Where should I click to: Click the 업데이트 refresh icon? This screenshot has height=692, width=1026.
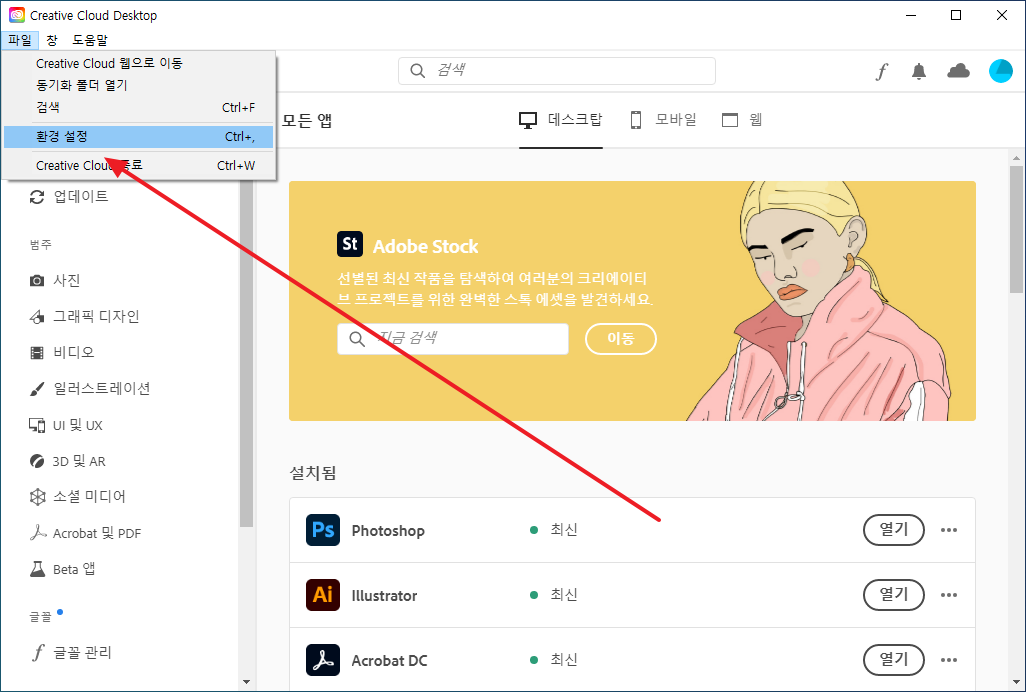pyautogui.click(x=37, y=197)
